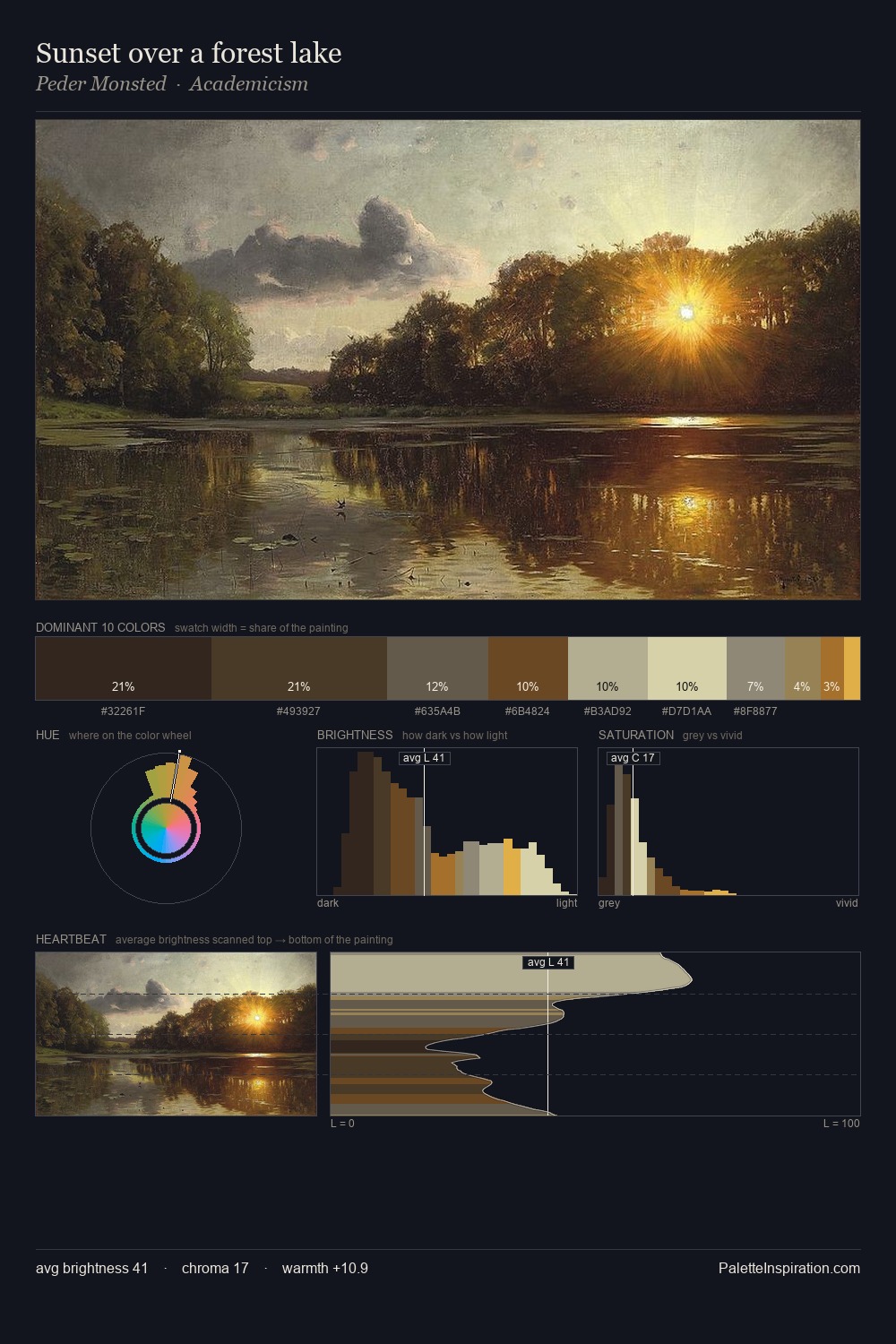Click the 'light' axis label under Brightness
This screenshot has width=896, height=1344.
coord(567,903)
